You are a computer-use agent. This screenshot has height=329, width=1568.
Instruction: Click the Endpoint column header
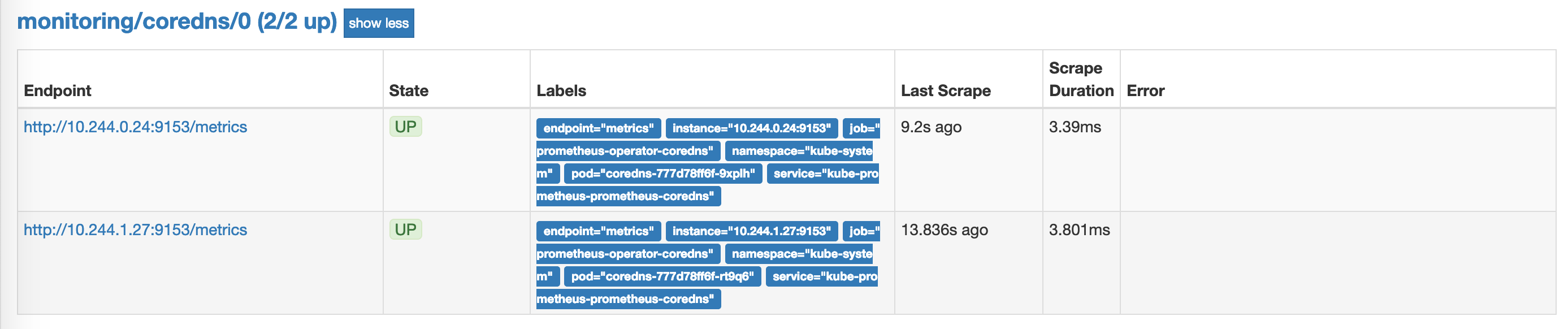(58, 91)
